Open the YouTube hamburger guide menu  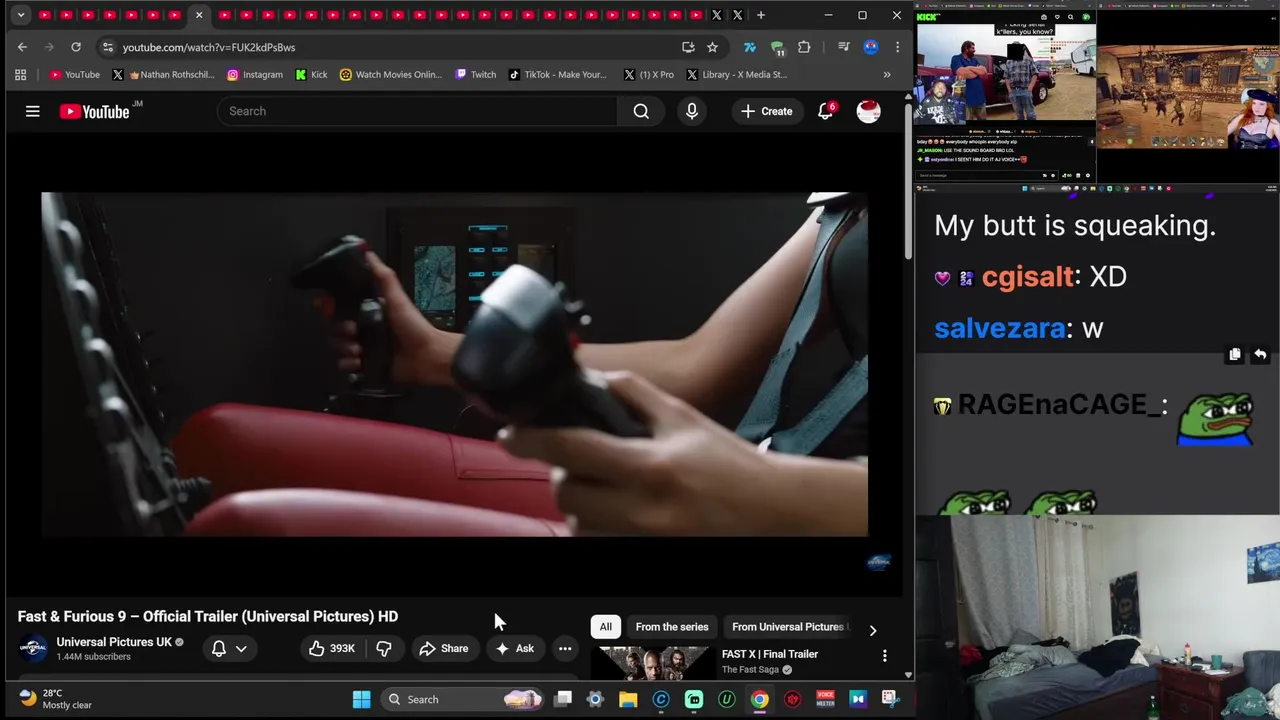(33, 111)
